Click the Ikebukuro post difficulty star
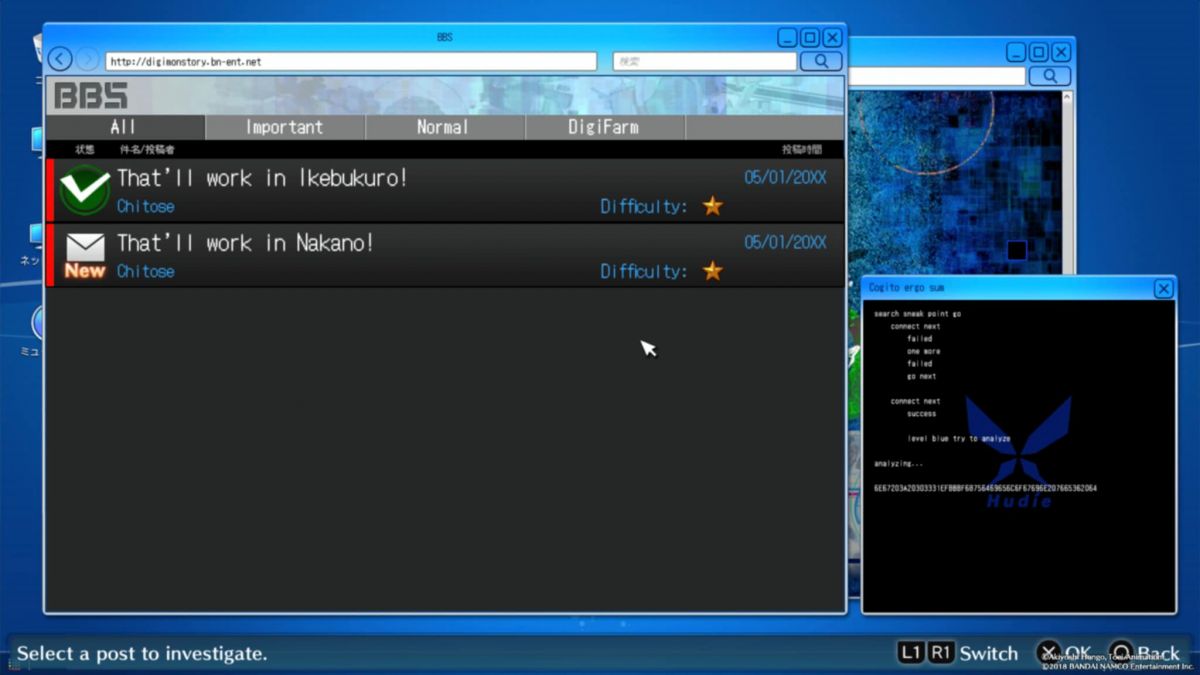The width and height of the screenshot is (1200, 675). click(712, 206)
